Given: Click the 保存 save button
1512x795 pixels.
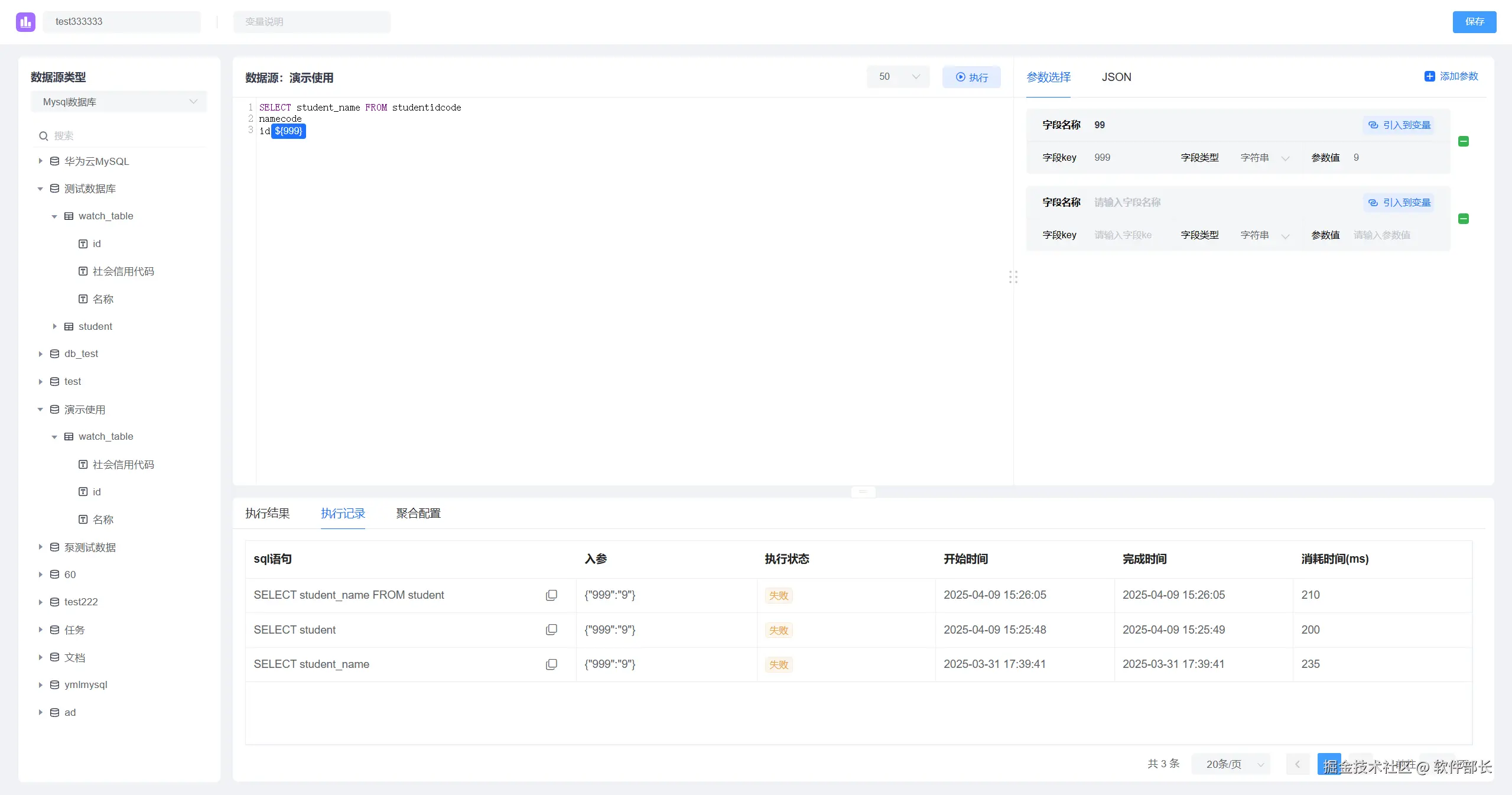Looking at the screenshot, I should (x=1474, y=22).
